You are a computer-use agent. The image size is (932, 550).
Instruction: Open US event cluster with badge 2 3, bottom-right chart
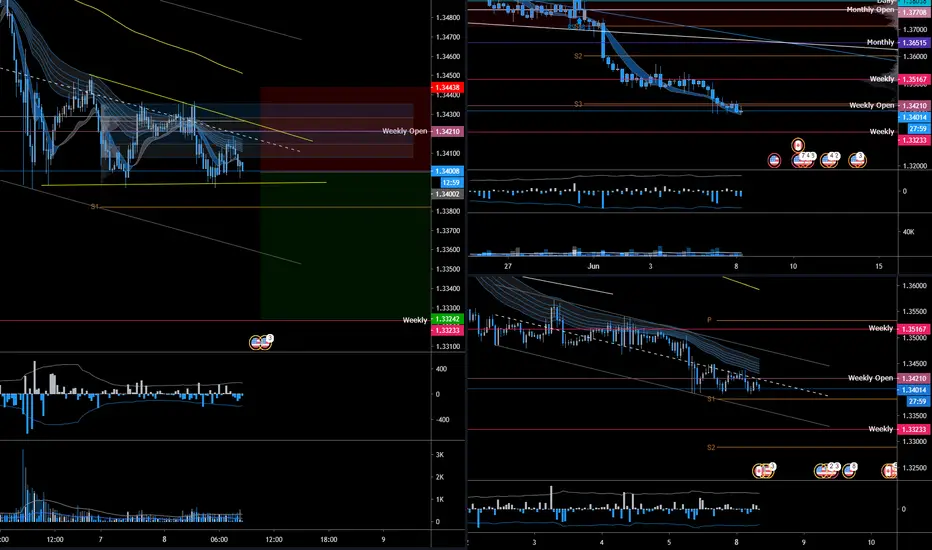(827, 470)
